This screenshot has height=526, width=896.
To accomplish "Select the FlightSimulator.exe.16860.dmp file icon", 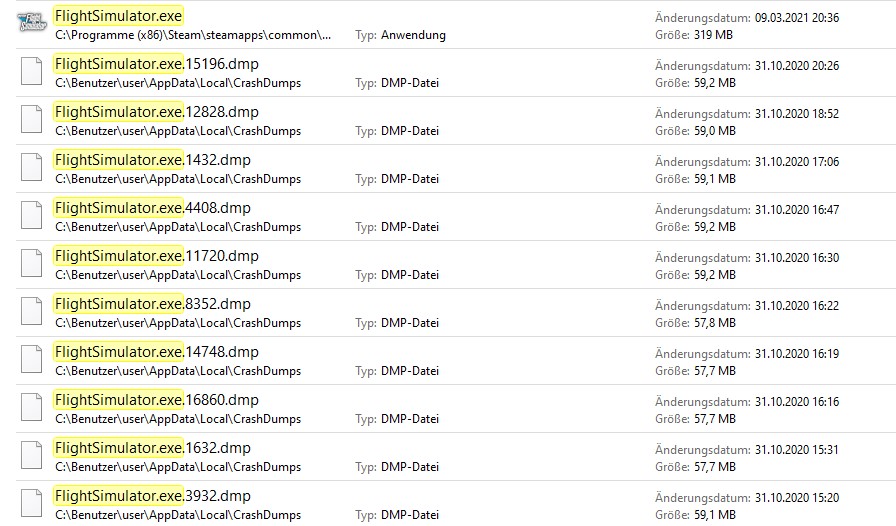I will pyautogui.click(x=31, y=408).
